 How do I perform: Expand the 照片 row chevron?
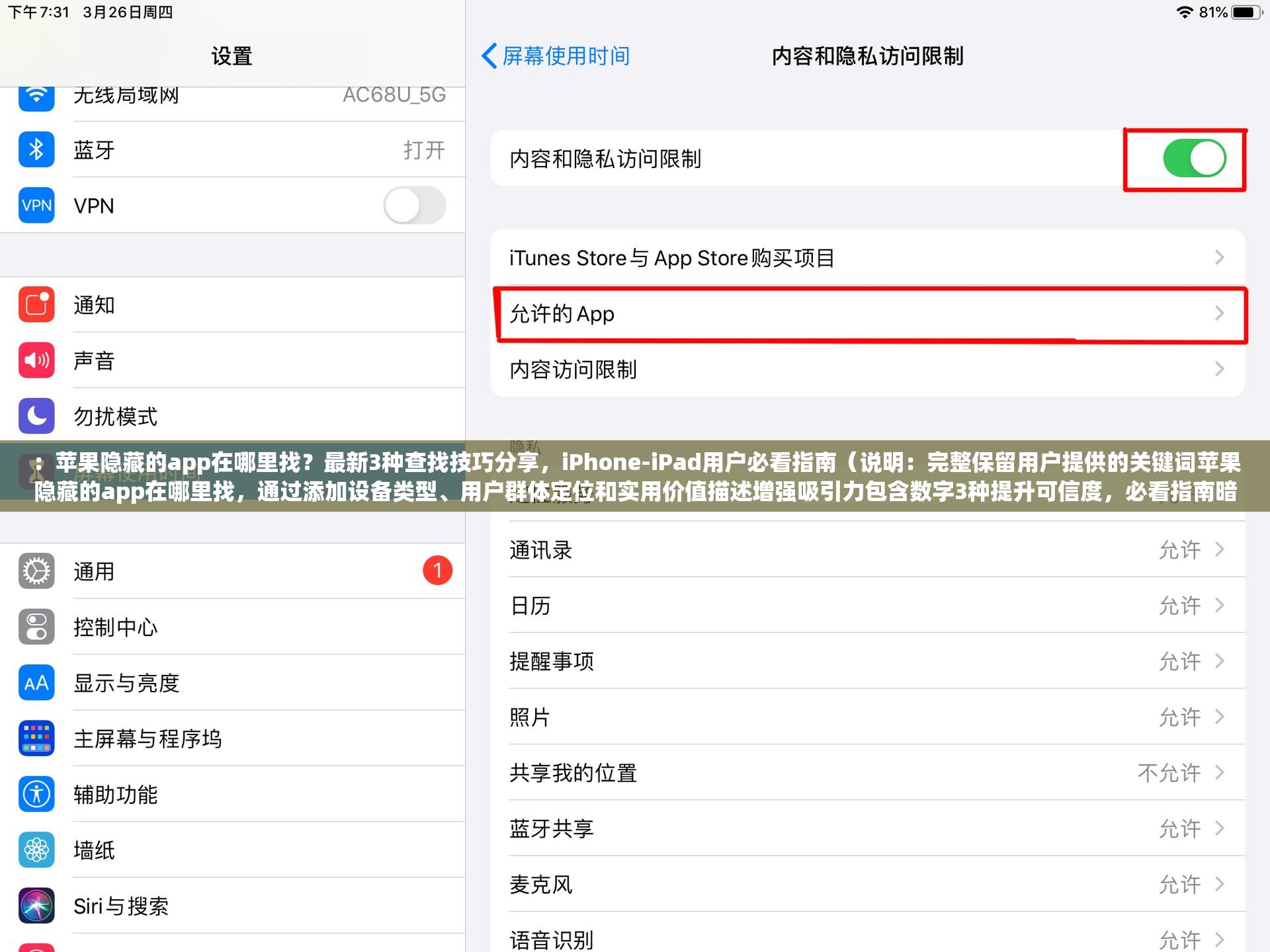click(x=1220, y=717)
